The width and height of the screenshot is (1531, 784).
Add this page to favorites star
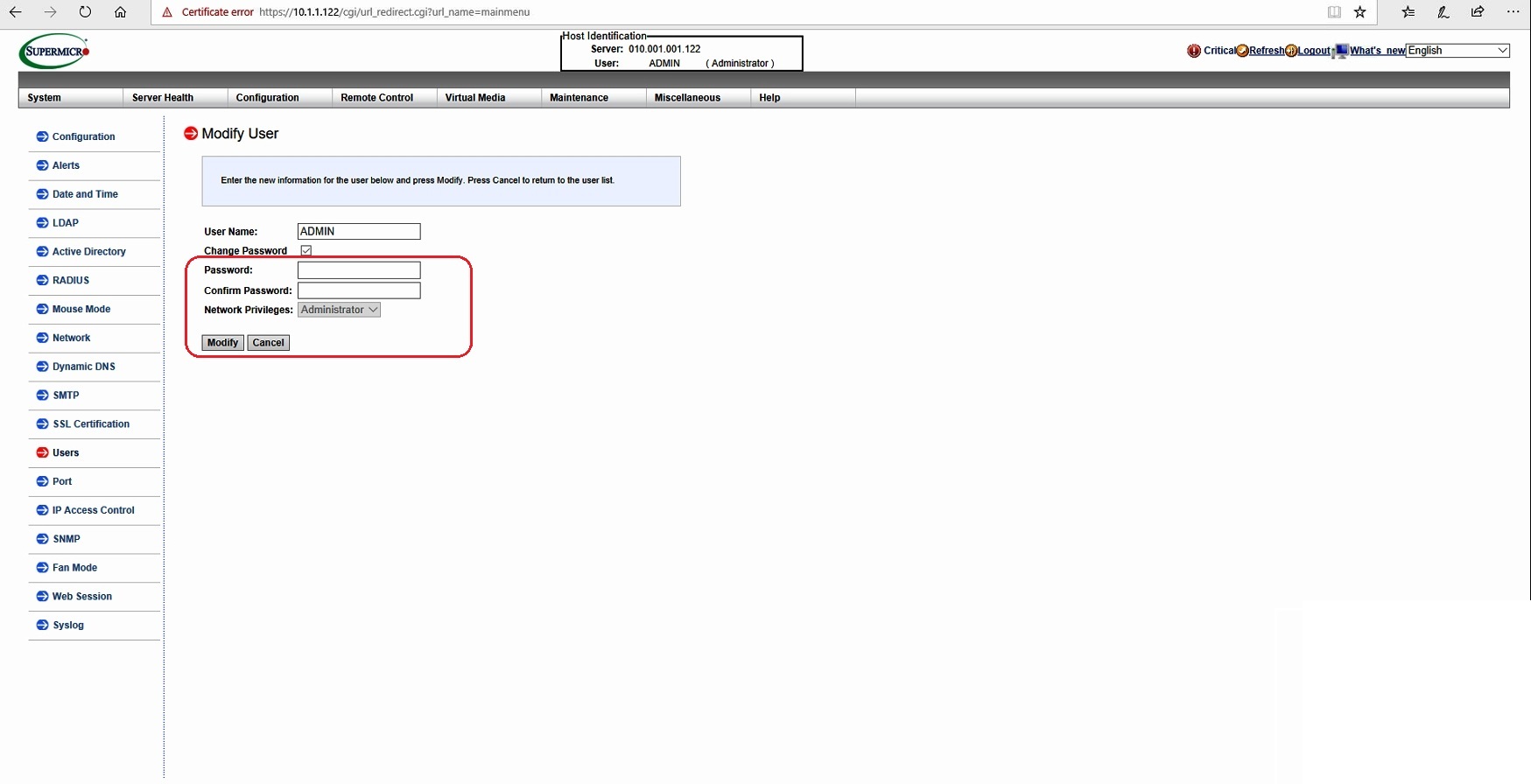pyautogui.click(x=1360, y=12)
